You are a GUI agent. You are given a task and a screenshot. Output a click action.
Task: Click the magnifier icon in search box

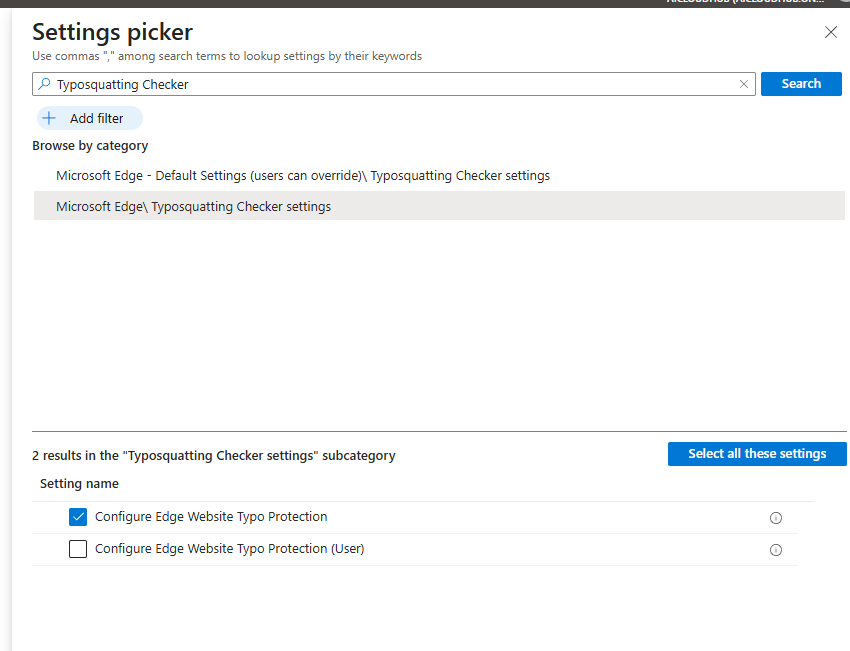(x=44, y=85)
